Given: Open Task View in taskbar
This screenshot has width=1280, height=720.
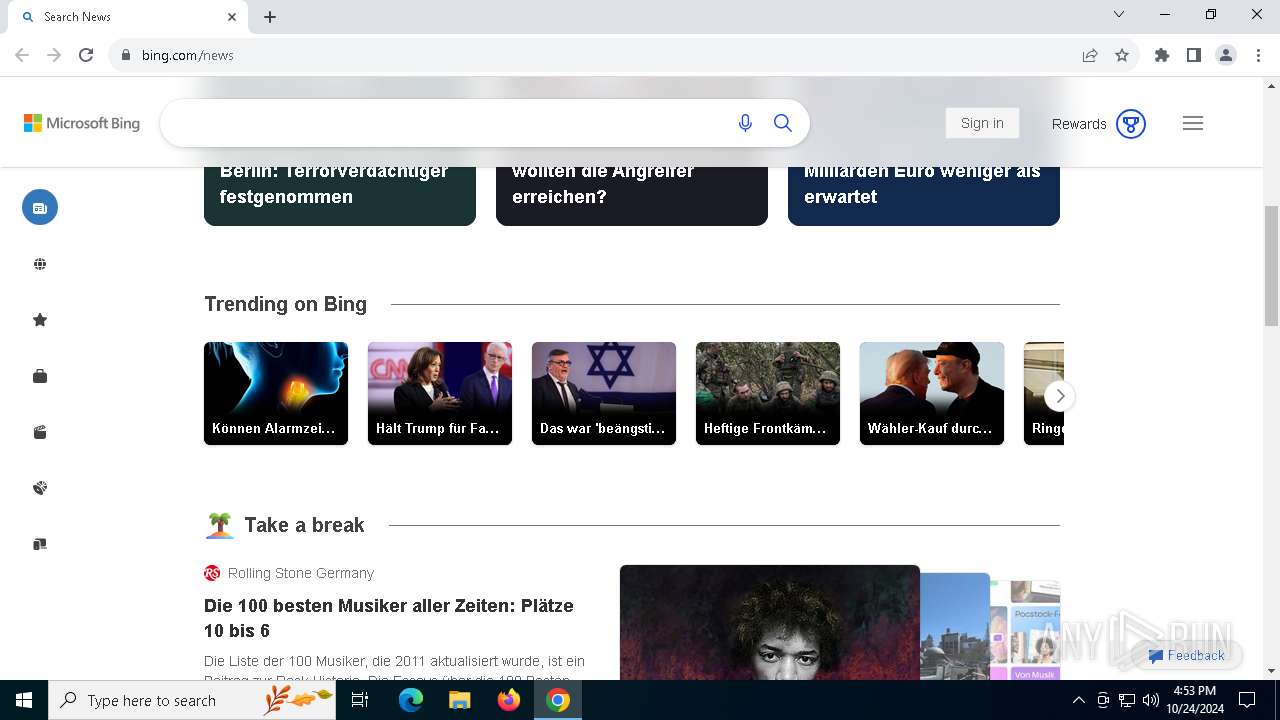Looking at the screenshot, I should [360, 700].
